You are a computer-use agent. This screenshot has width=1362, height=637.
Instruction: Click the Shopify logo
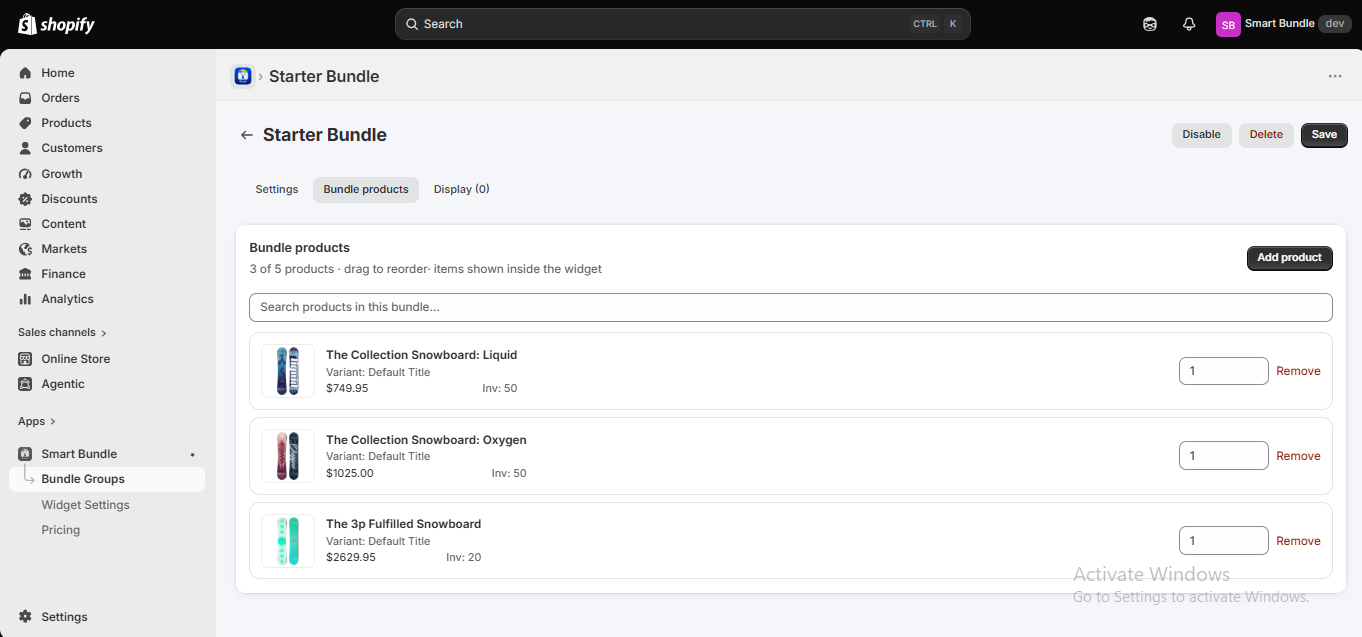point(56,24)
